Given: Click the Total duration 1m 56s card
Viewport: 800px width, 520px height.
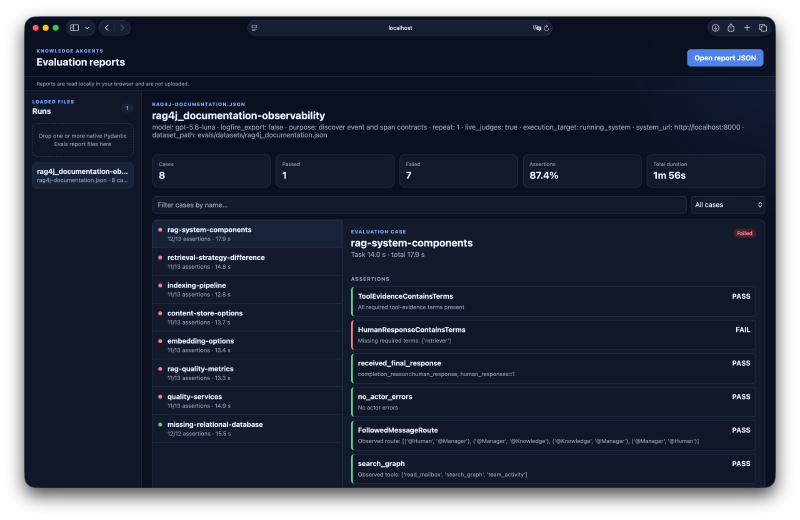Looking at the screenshot, I should coord(706,171).
